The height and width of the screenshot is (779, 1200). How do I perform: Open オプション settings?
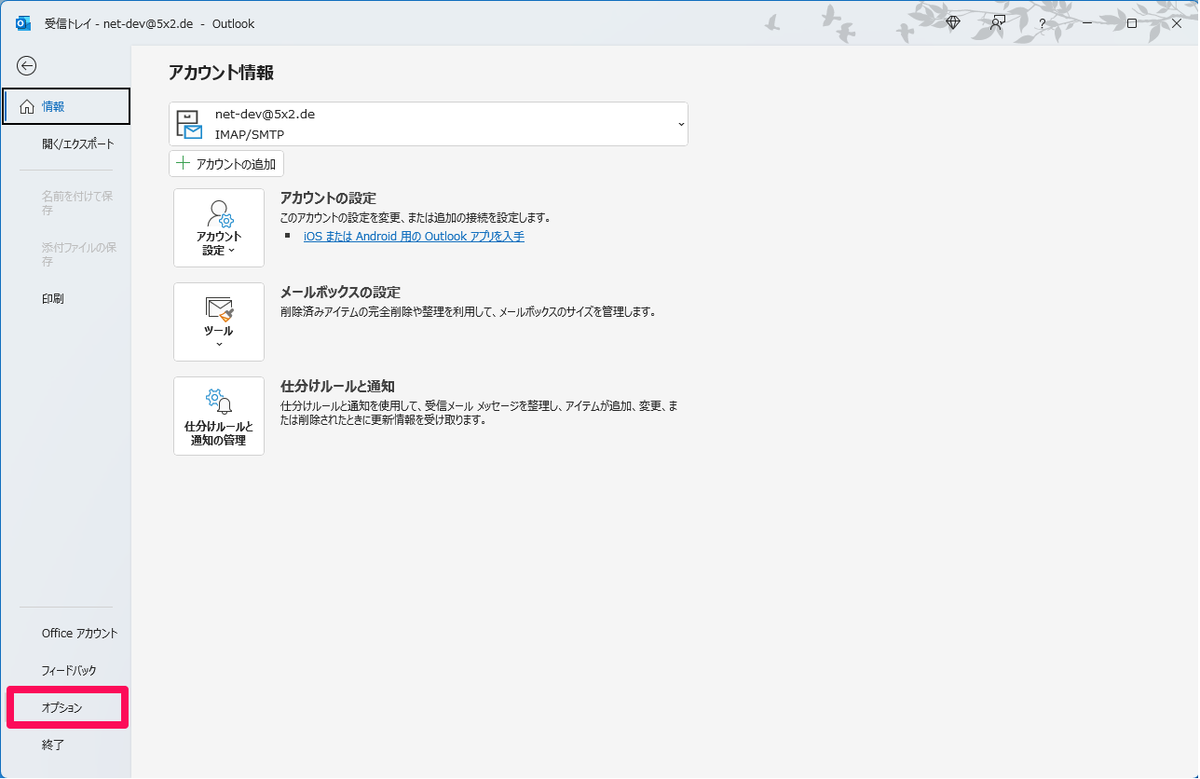(x=67, y=707)
